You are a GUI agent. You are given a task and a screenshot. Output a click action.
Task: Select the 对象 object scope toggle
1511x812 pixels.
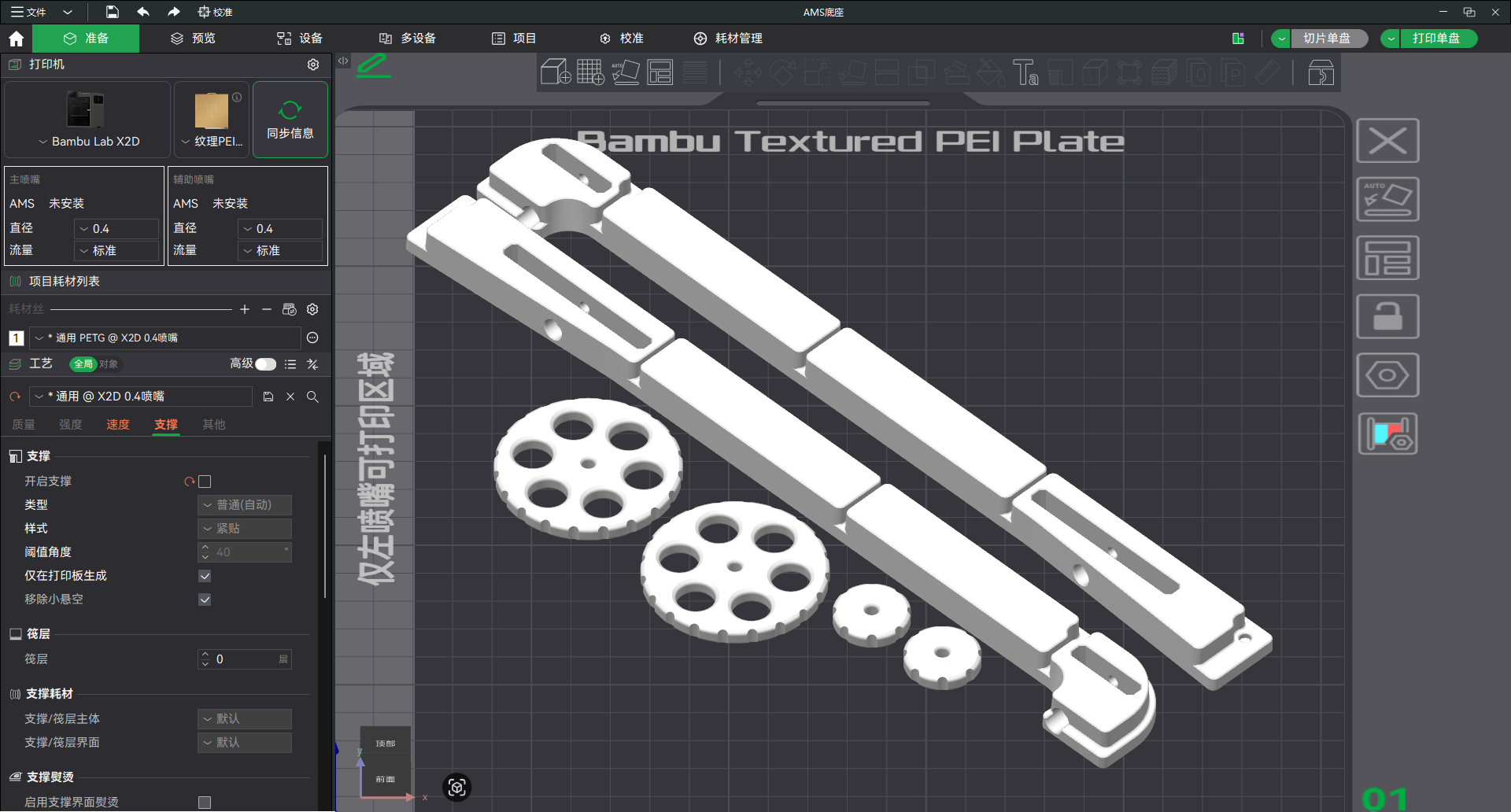click(109, 364)
